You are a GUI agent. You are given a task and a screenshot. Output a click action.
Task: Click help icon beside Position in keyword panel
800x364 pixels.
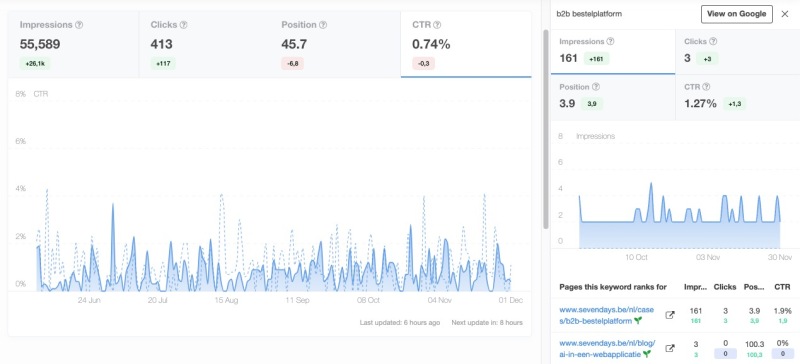pos(596,87)
